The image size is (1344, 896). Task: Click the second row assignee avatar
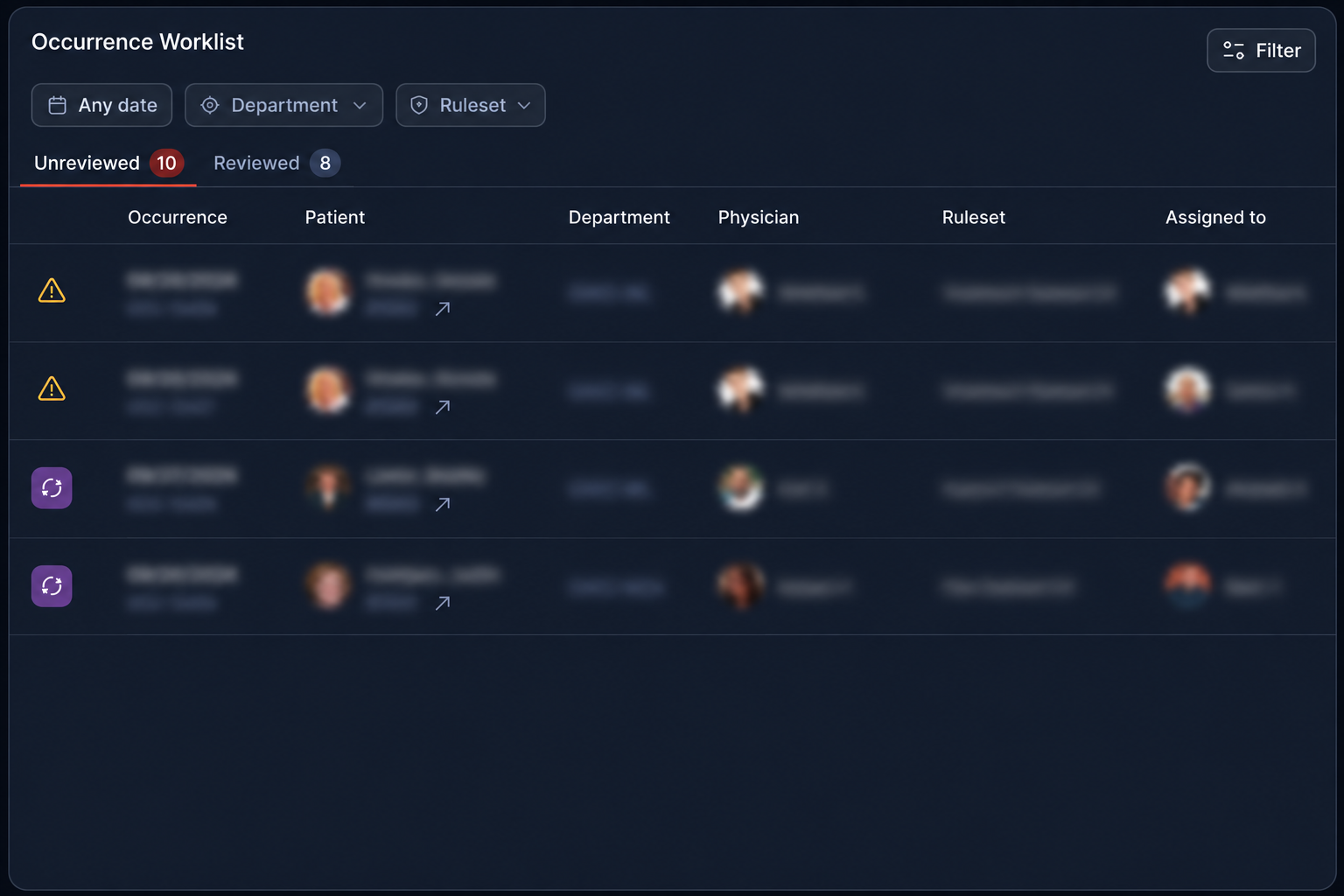tap(1188, 390)
